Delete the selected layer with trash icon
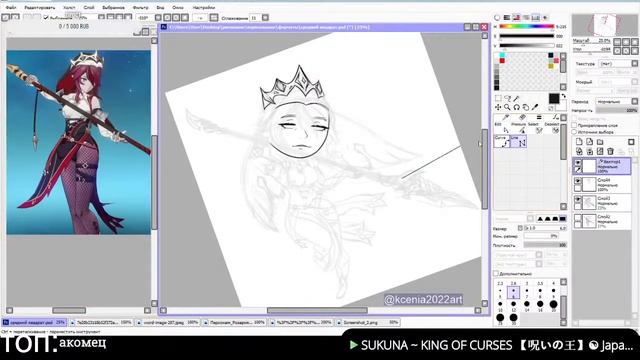Screen dimensions: 640x360 click(x=611, y=151)
